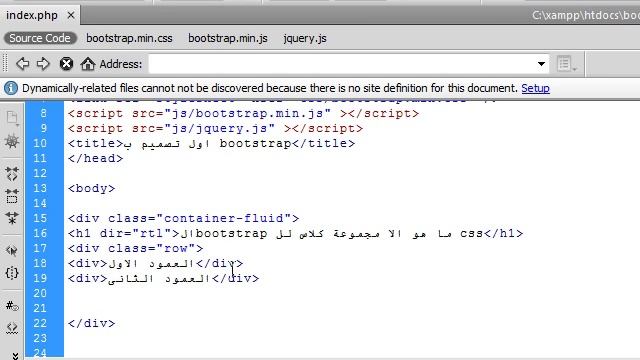Stop loading with the X icon
This screenshot has width=640, height=360.
pyautogui.click(x=66, y=64)
